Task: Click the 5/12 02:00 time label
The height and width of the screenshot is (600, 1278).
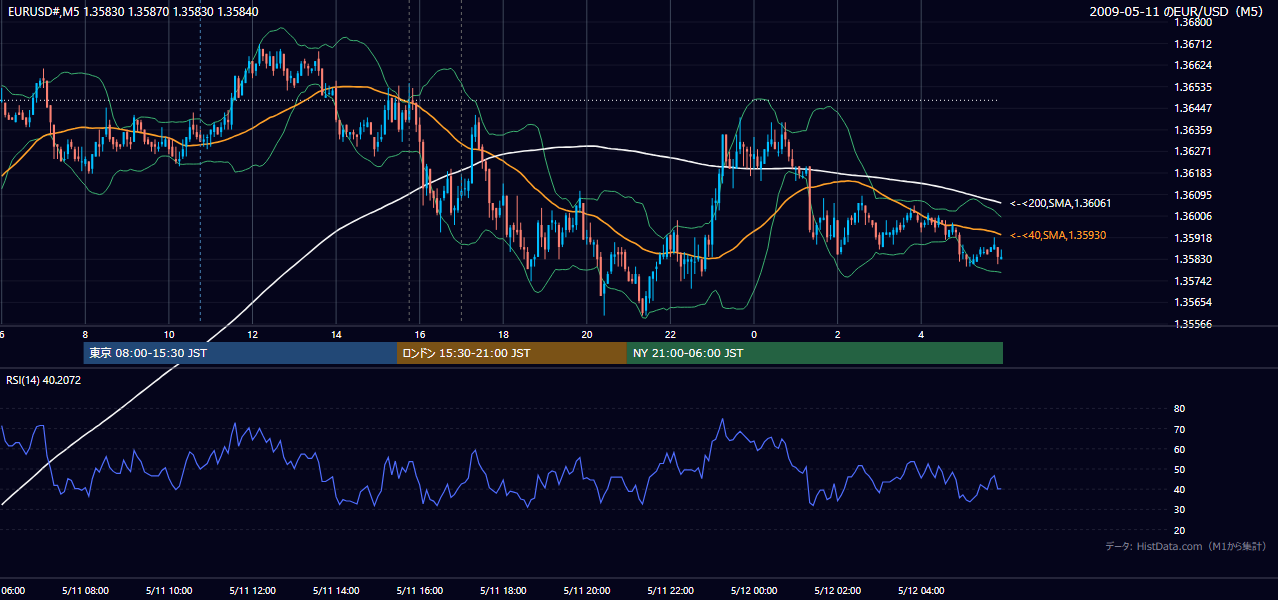Action: (x=840, y=590)
